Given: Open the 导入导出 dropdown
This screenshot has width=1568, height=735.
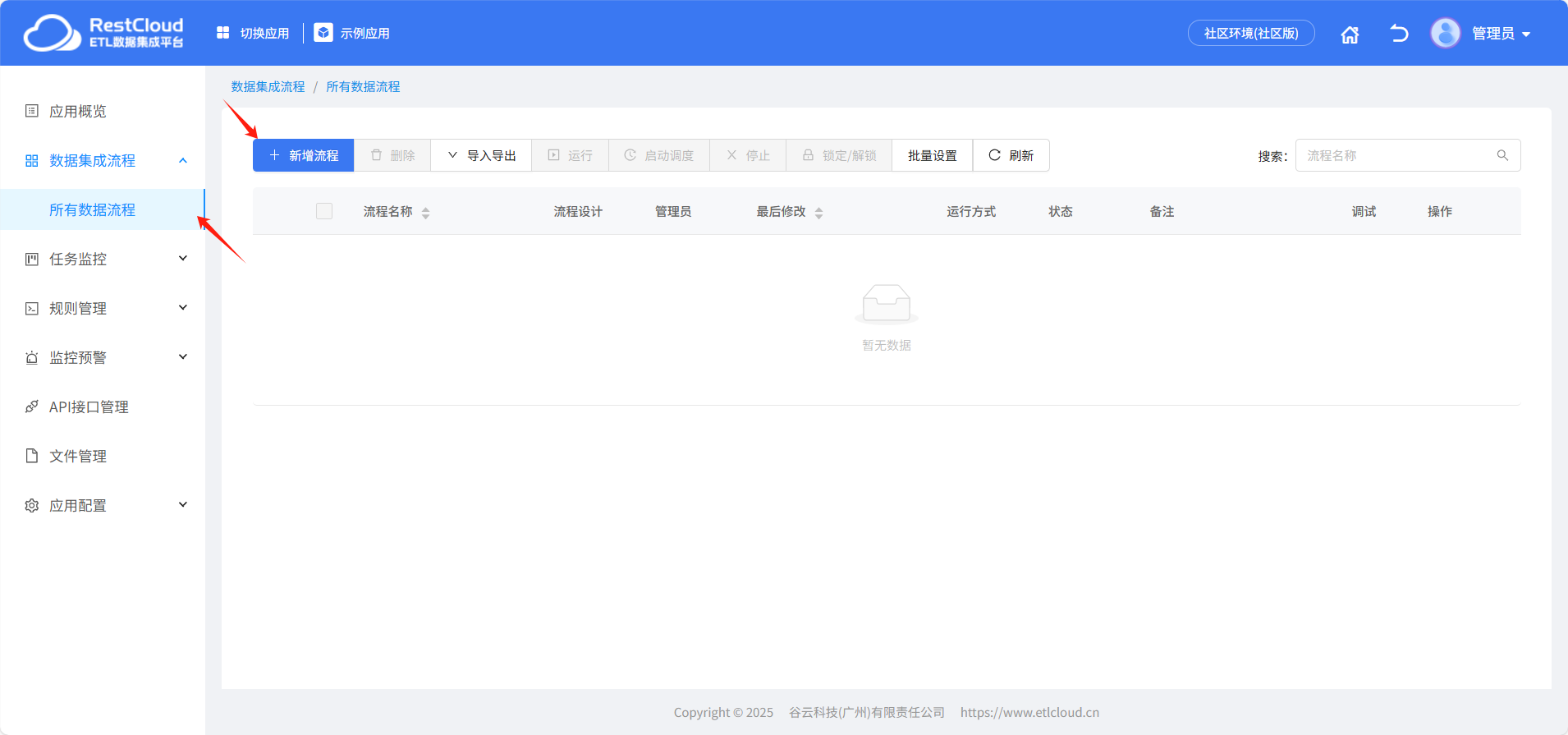Looking at the screenshot, I should [481, 155].
